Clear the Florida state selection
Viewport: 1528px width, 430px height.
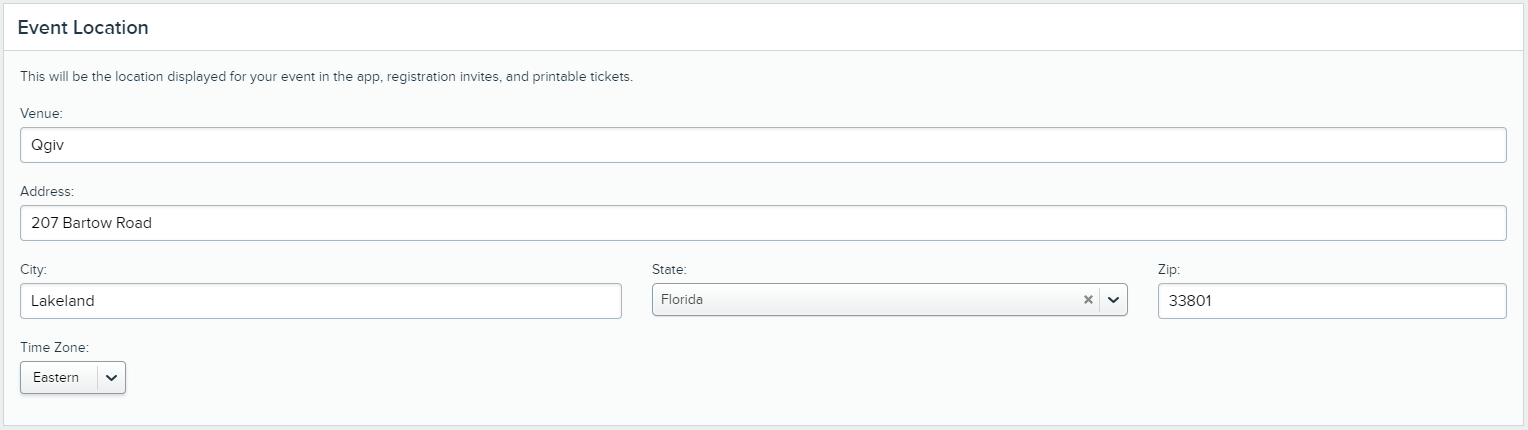point(1088,300)
